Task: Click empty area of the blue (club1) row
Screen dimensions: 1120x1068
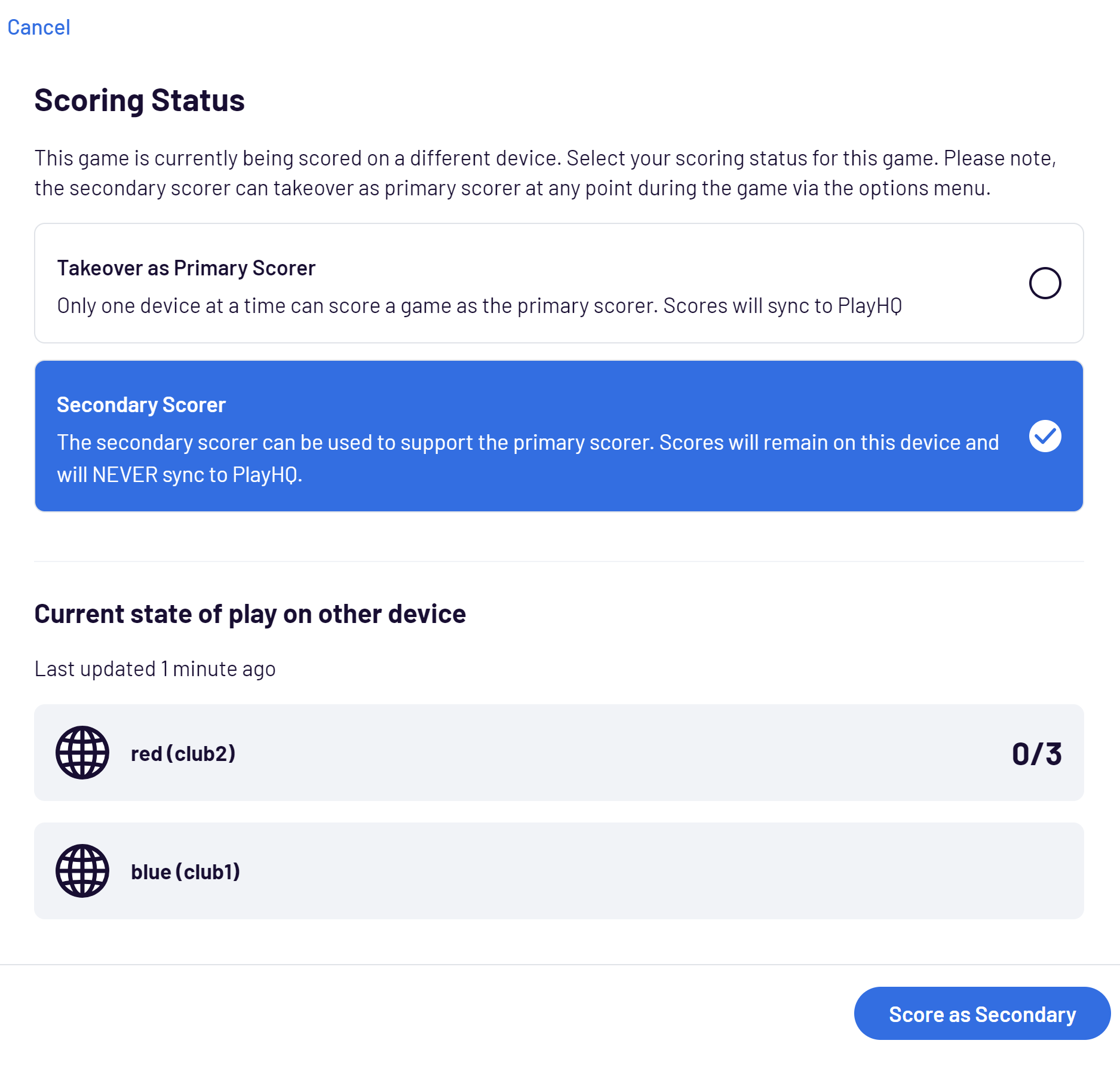Action: pos(597,871)
